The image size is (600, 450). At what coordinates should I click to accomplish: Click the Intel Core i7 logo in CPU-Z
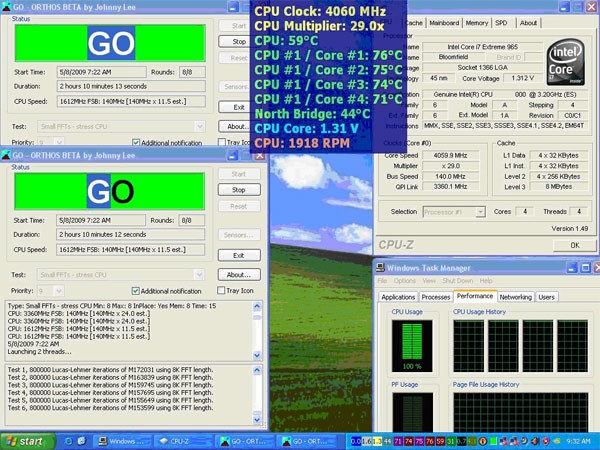(566, 61)
